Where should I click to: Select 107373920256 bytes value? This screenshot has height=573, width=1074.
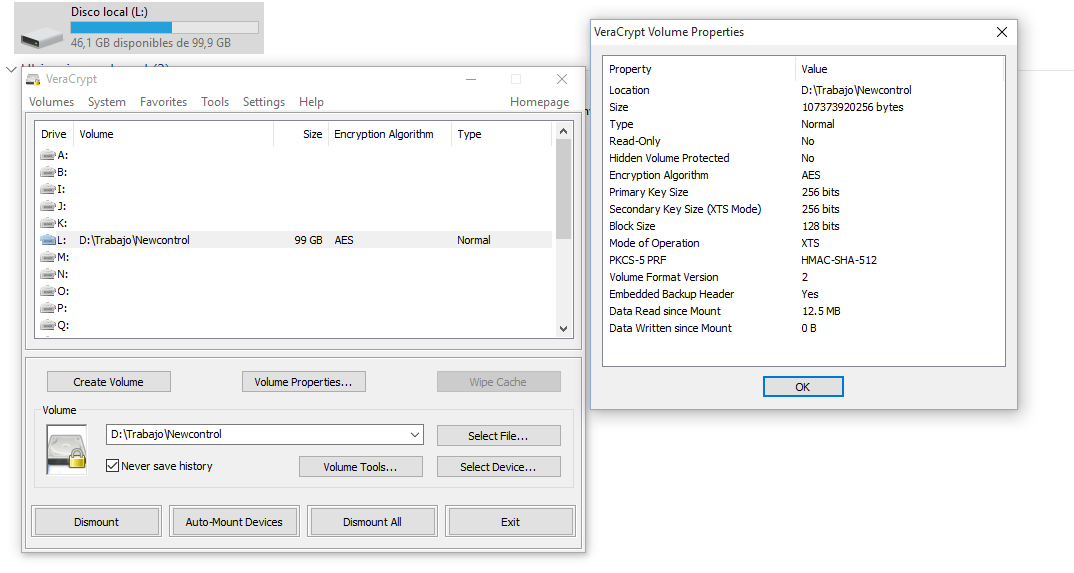coord(853,107)
